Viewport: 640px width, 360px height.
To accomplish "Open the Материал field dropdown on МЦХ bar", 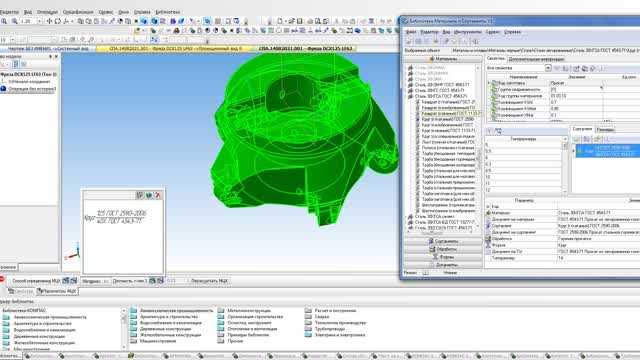I will (x=106, y=281).
